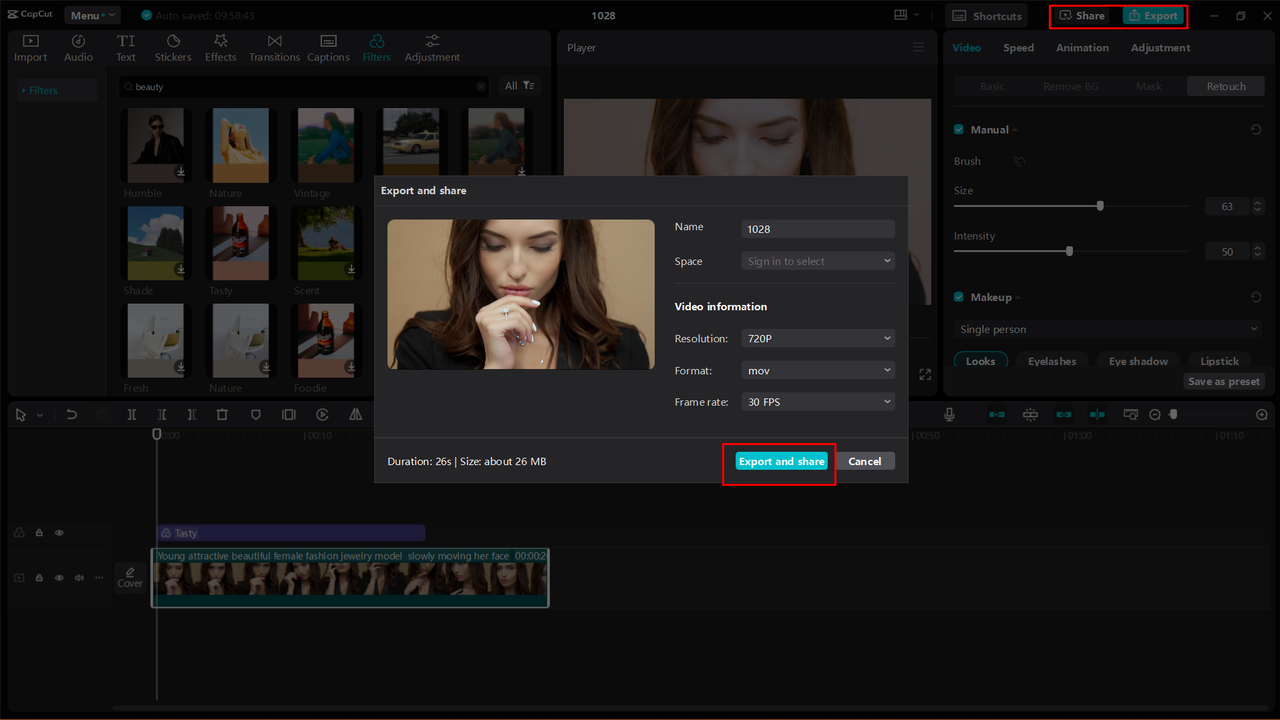Click the Export and share button

(781, 461)
